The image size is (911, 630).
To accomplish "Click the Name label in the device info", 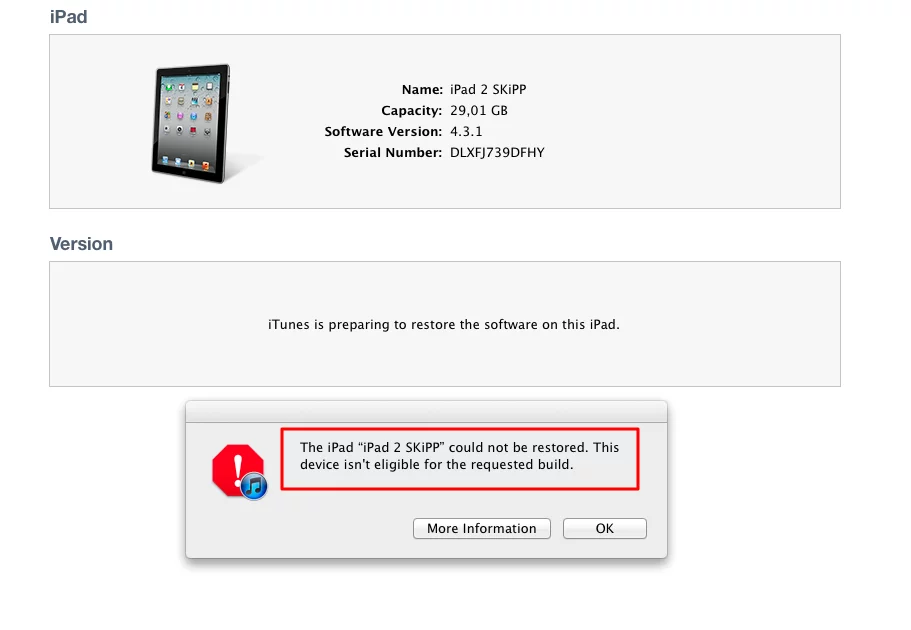I will tap(422, 90).
